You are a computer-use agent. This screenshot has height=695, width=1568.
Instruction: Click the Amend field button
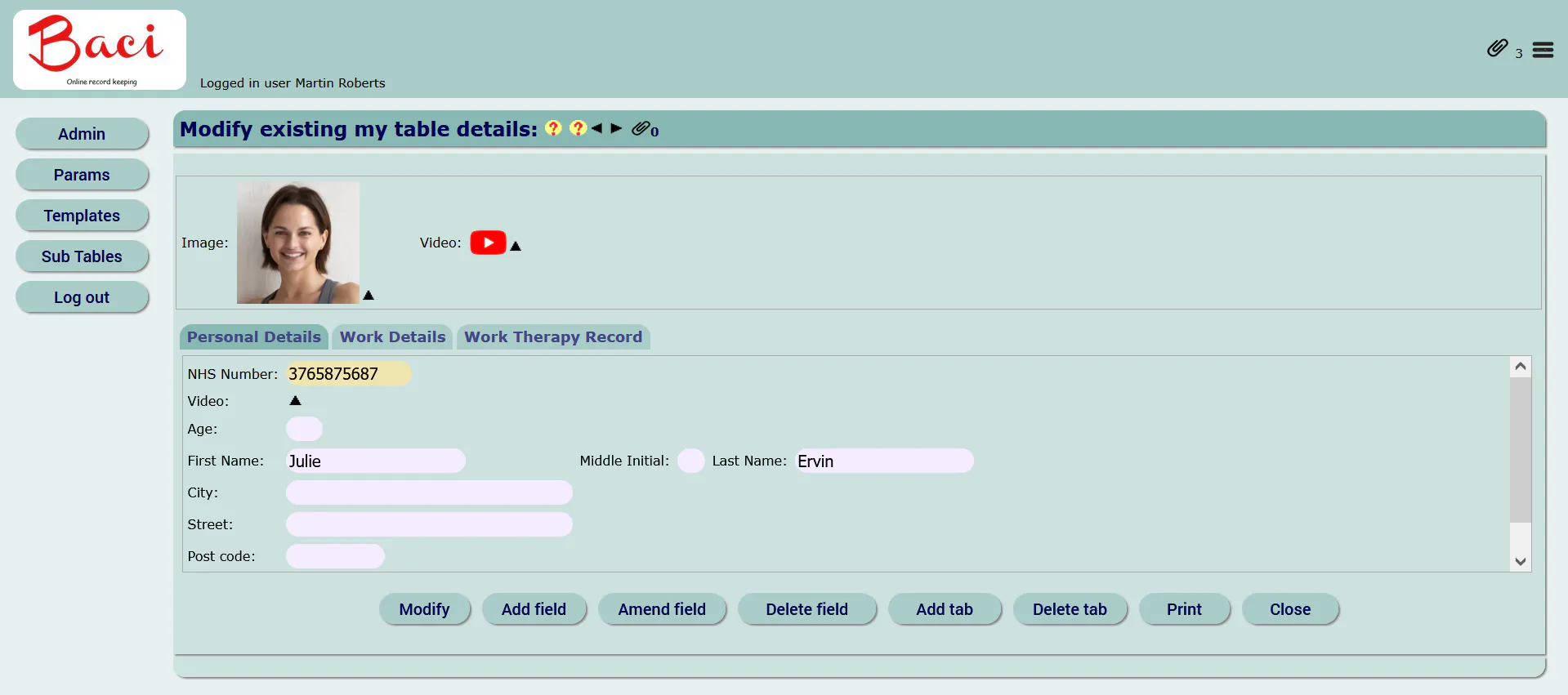662,609
